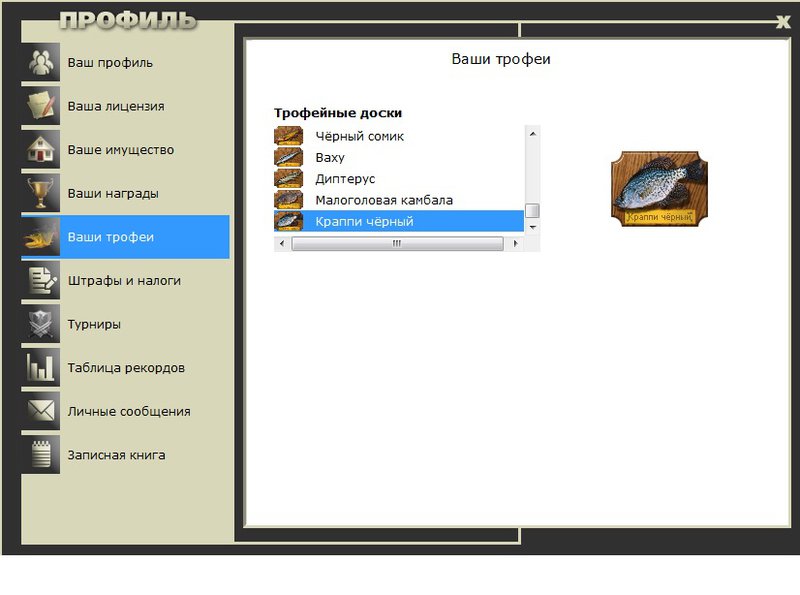Click the document icon for Штрафы и налоги
This screenshot has width=800, height=595.
(x=41, y=281)
